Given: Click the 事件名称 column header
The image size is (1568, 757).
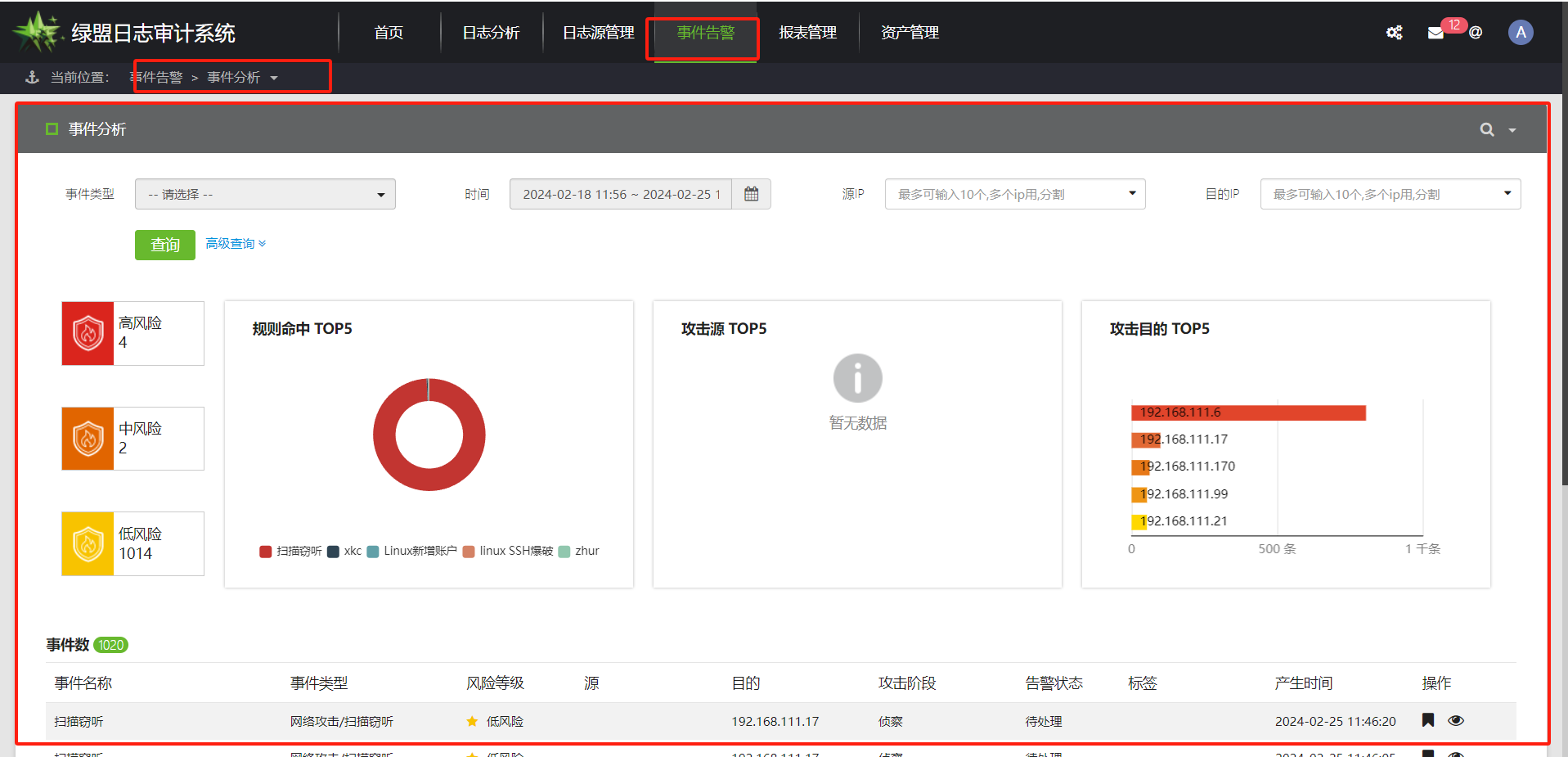Looking at the screenshot, I should pyautogui.click(x=83, y=683).
